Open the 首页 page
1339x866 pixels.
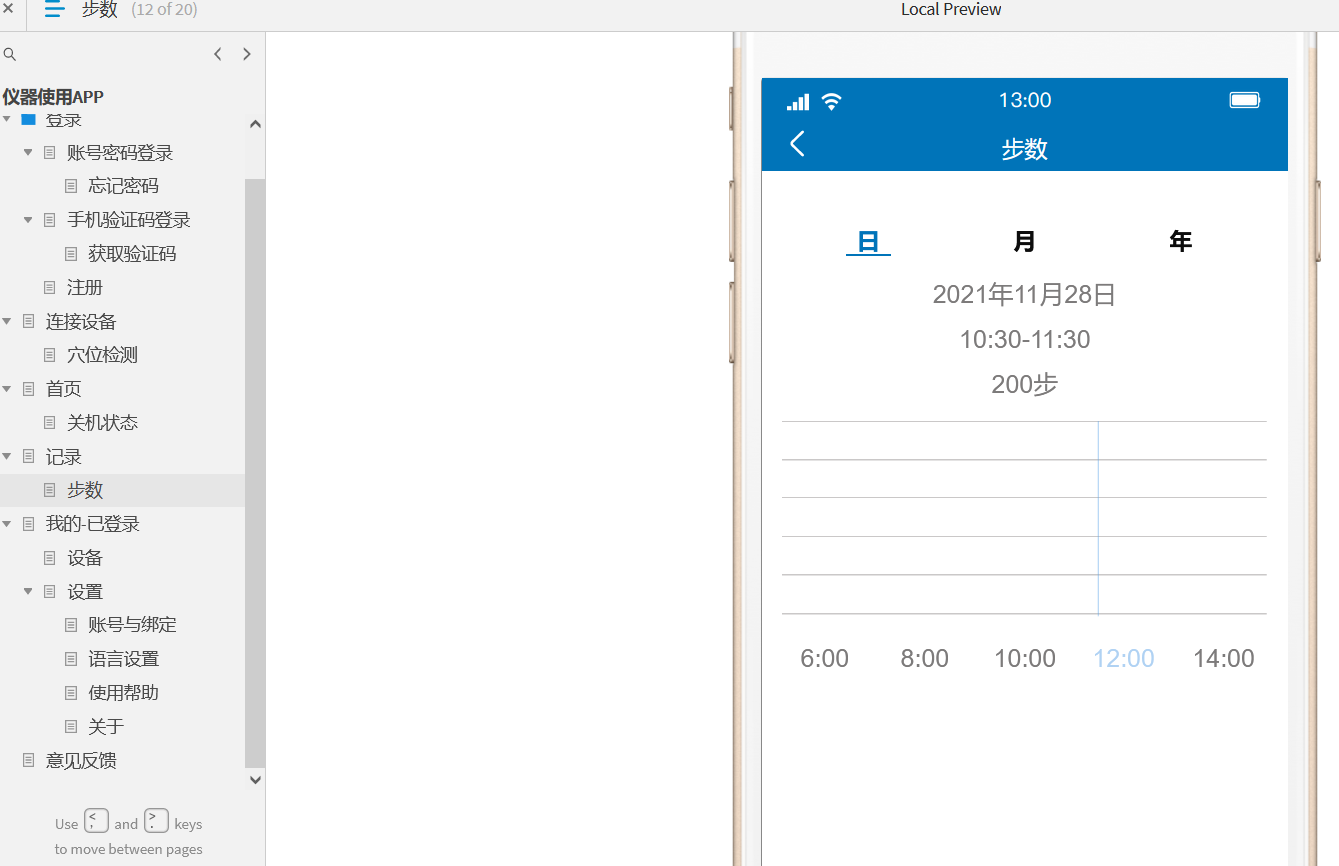(64, 389)
